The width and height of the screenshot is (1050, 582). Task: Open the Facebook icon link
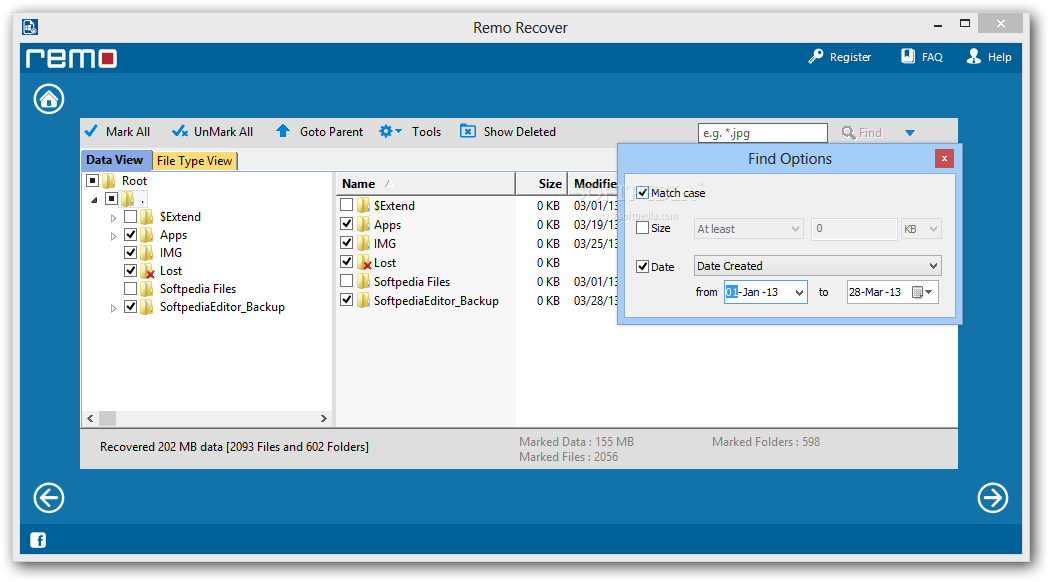coord(38,540)
